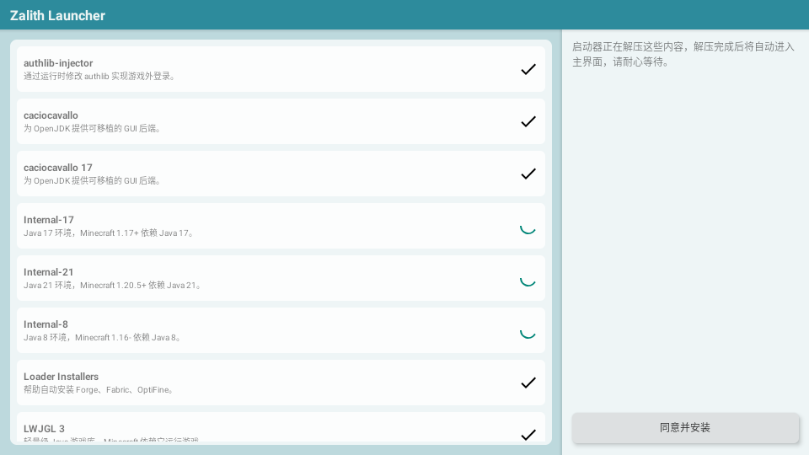Click the Forge, Fabric, OptiFine description text
809x455 pixels.
tap(99, 389)
